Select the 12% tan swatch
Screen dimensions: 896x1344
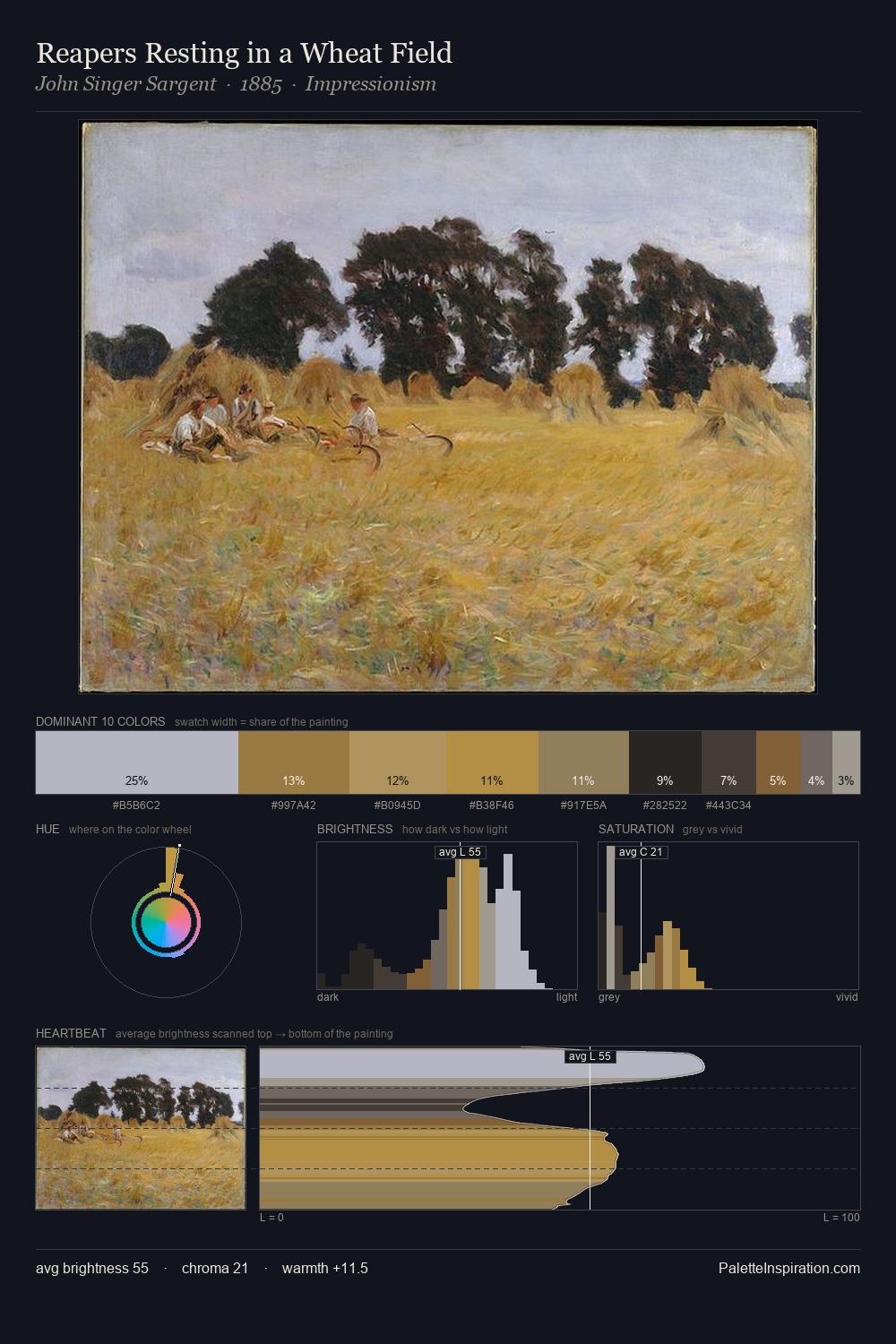[x=398, y=762]
